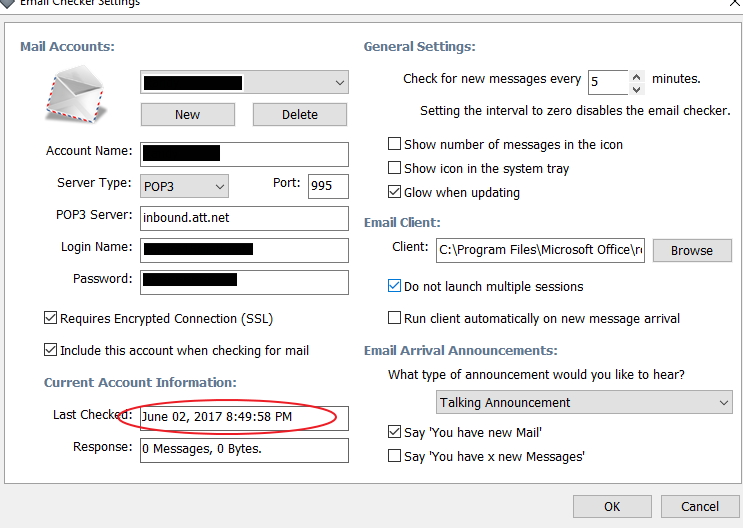Toggle Include this account when checking mail
This screenshot has height=528, width=743.
(51, 351)
